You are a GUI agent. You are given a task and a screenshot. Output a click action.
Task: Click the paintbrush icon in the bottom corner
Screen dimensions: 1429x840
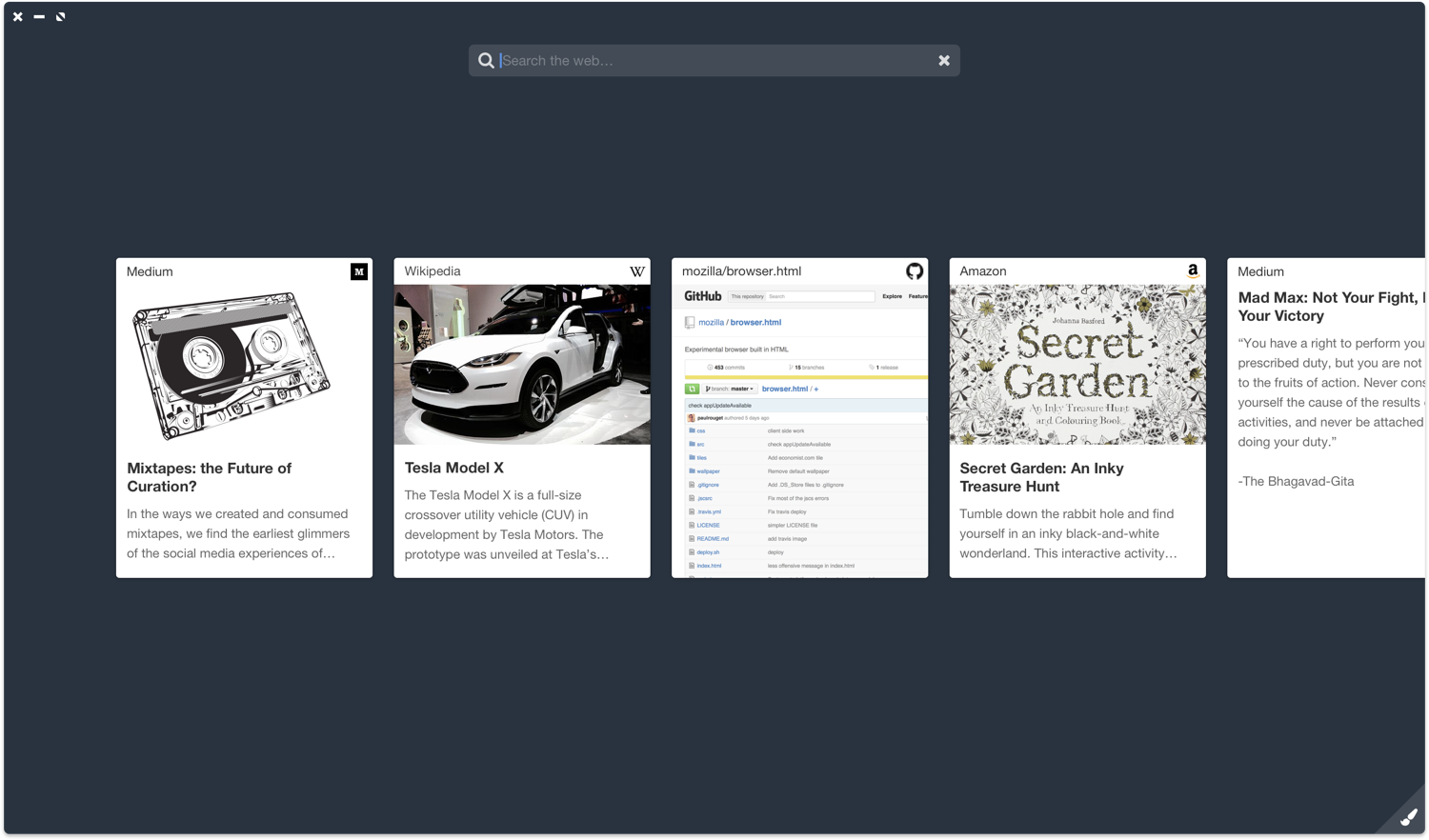pyautogui.click(x=1408, y=817)
